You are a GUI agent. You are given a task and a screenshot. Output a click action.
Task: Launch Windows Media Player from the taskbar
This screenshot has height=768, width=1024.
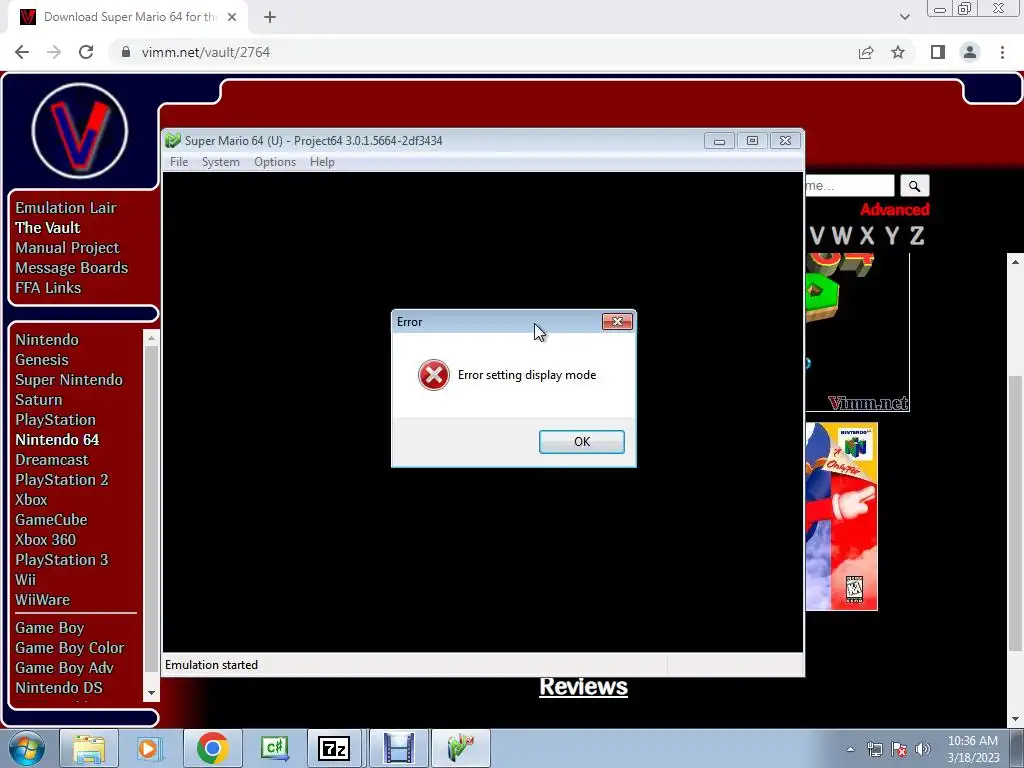coord(149,748)
